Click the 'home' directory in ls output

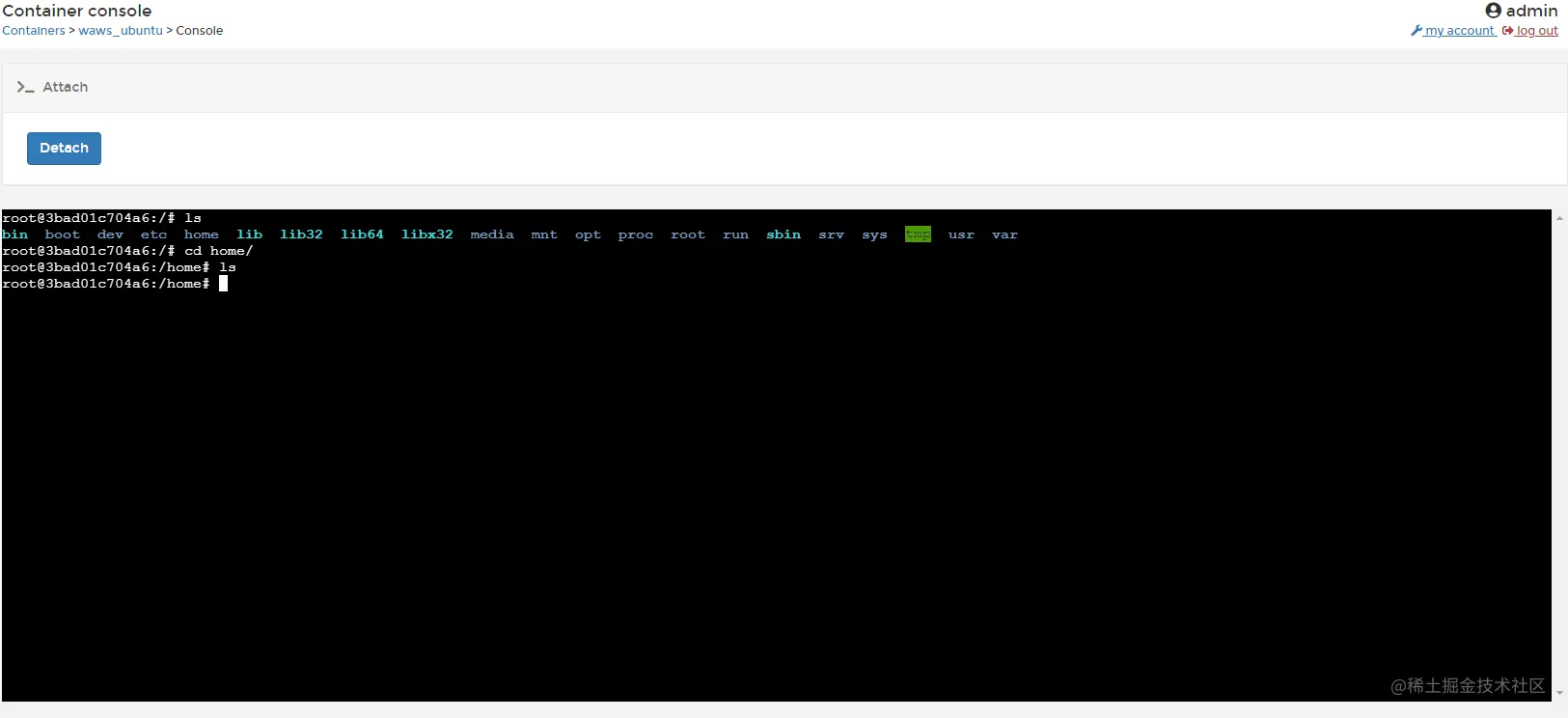point(202,235)
